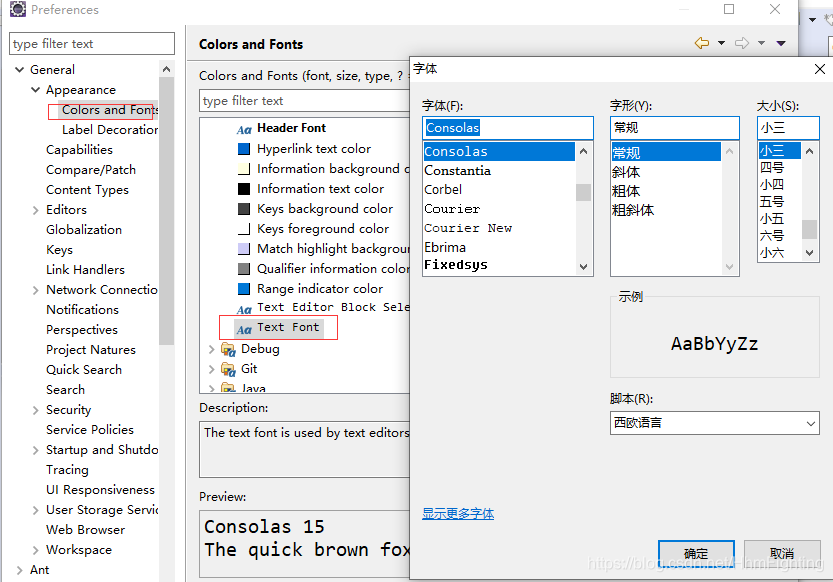Select Keys foreground color white swatch
Screen dimensions: 833x582
tap(244, 229)
